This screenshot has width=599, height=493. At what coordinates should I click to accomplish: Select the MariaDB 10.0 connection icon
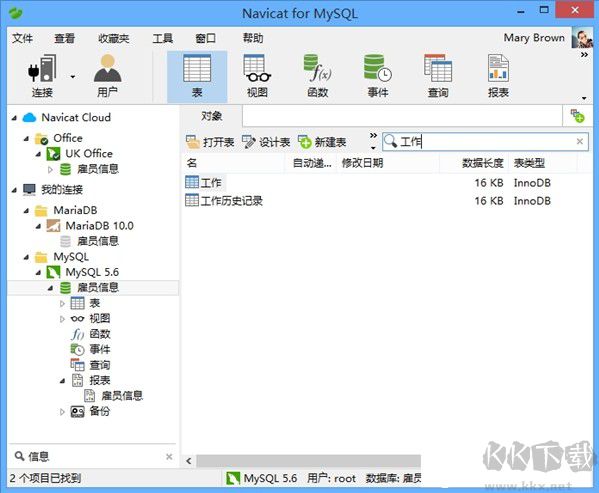pyautogui.click(x=53, y=226)
